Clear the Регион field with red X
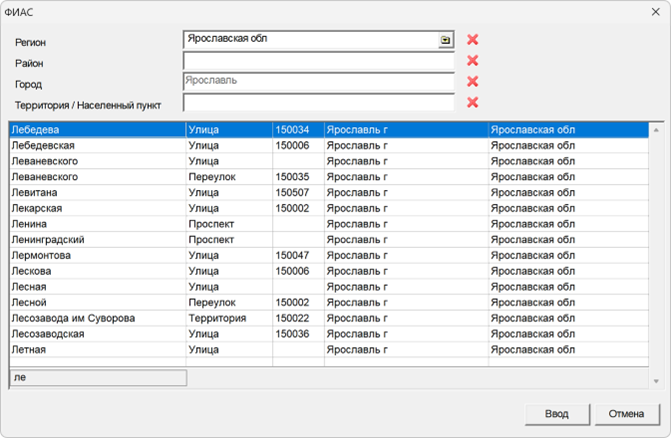 click(x=473, y=40)
